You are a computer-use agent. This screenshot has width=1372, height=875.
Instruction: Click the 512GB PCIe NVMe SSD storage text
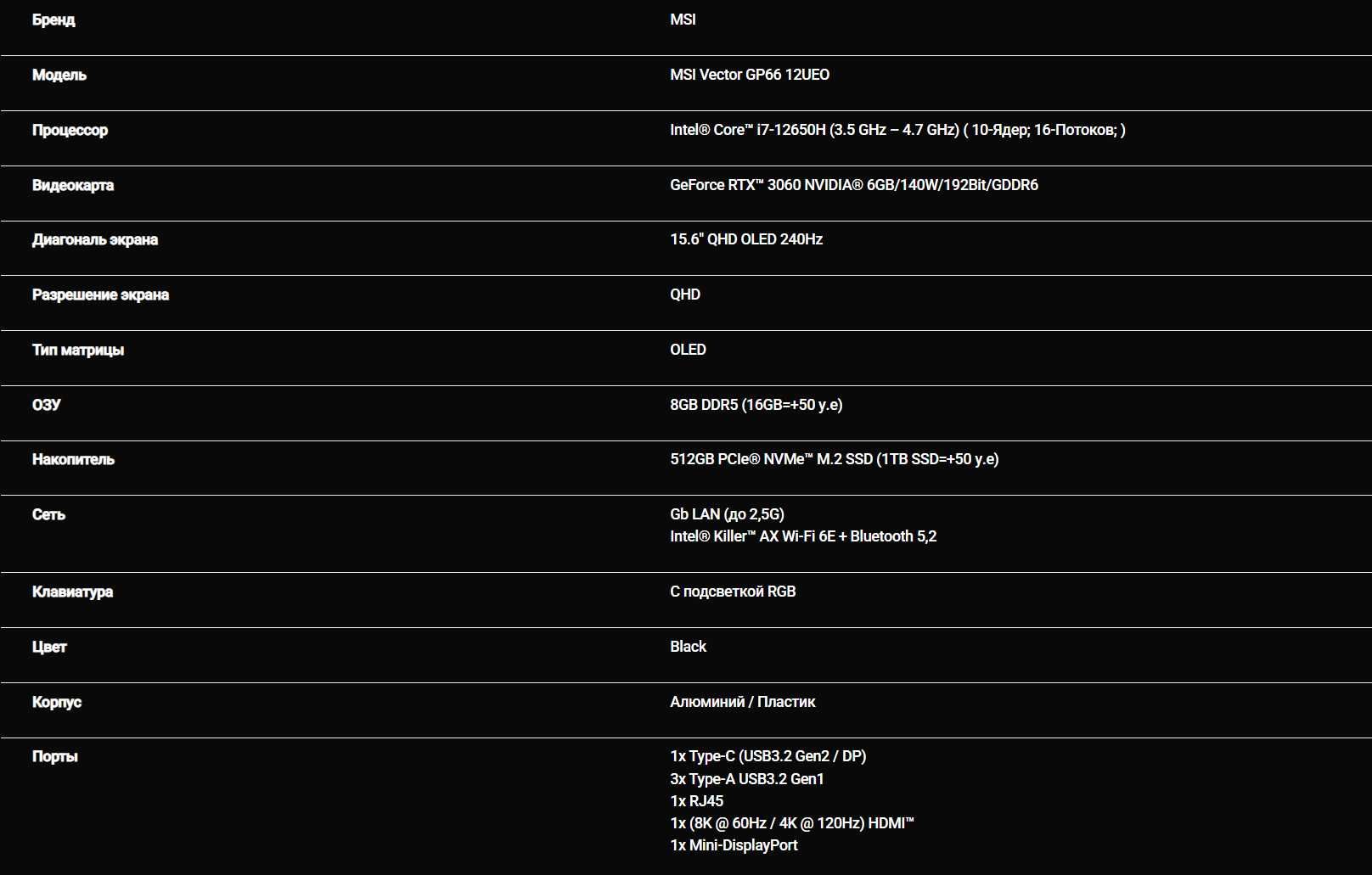(x=835, y=459)
